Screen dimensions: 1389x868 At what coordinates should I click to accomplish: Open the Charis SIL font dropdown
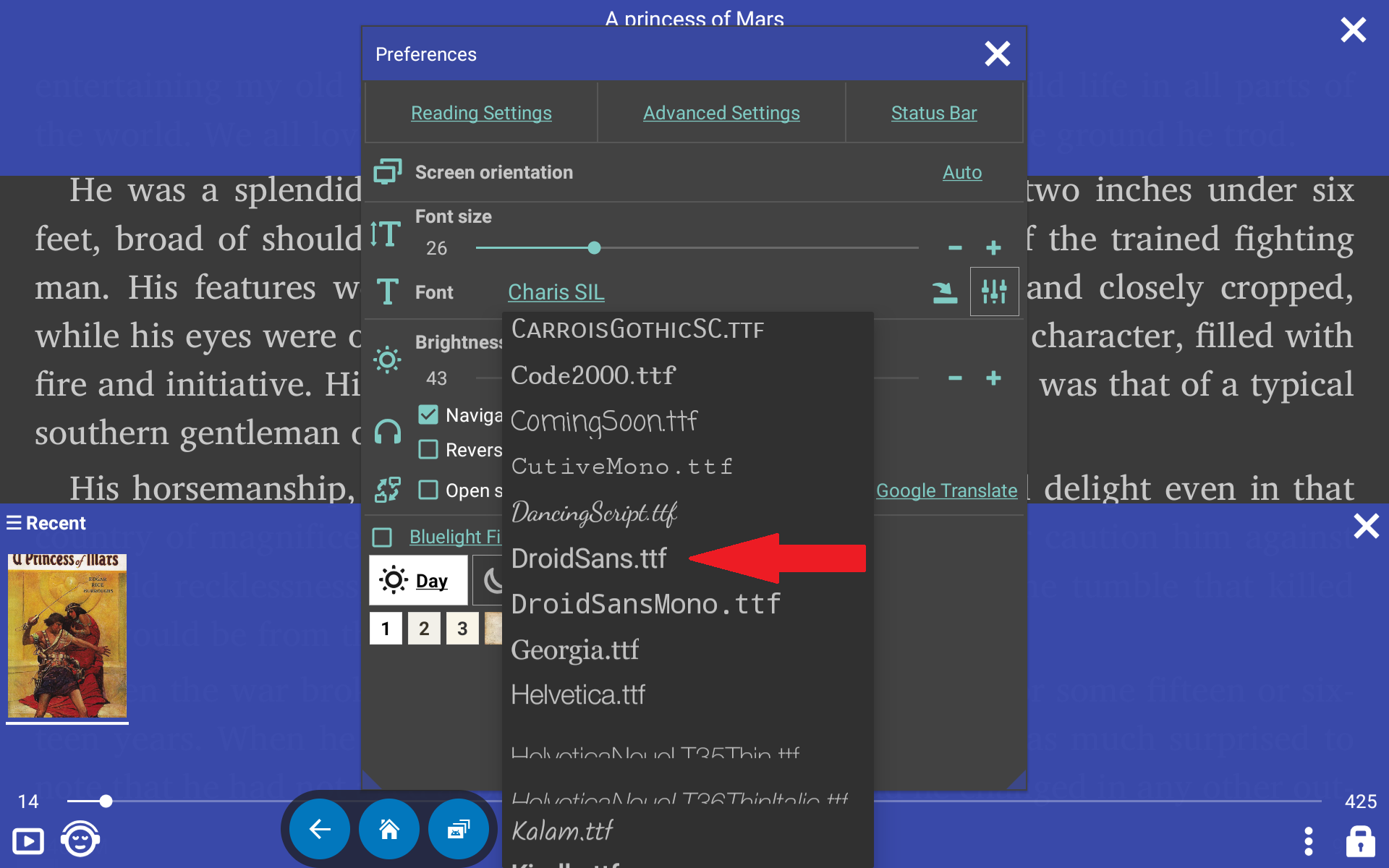pos(556,292)
